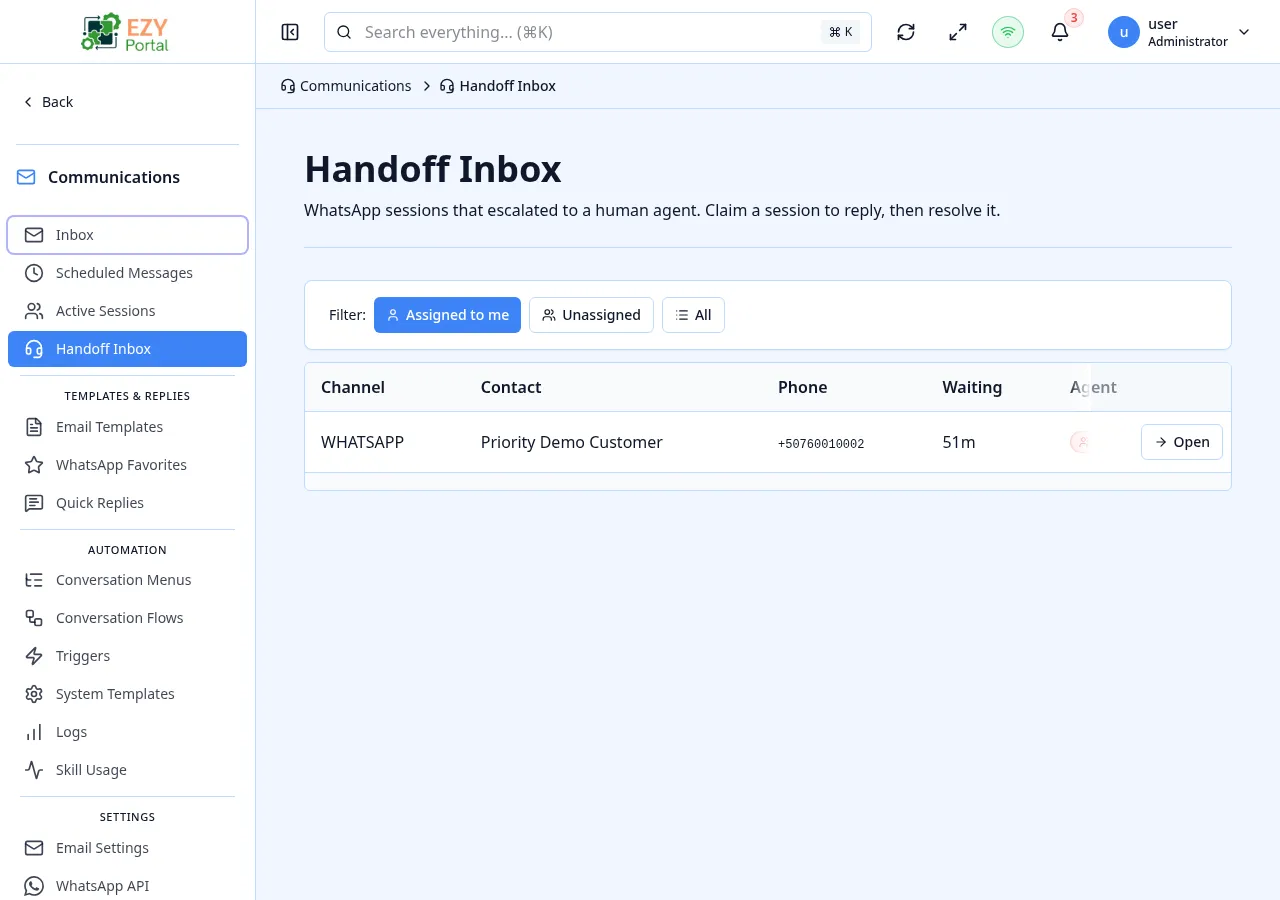Click the WhatsApp API chat icon
This screenshot has height=900, width=1280.
coord(34,886)
